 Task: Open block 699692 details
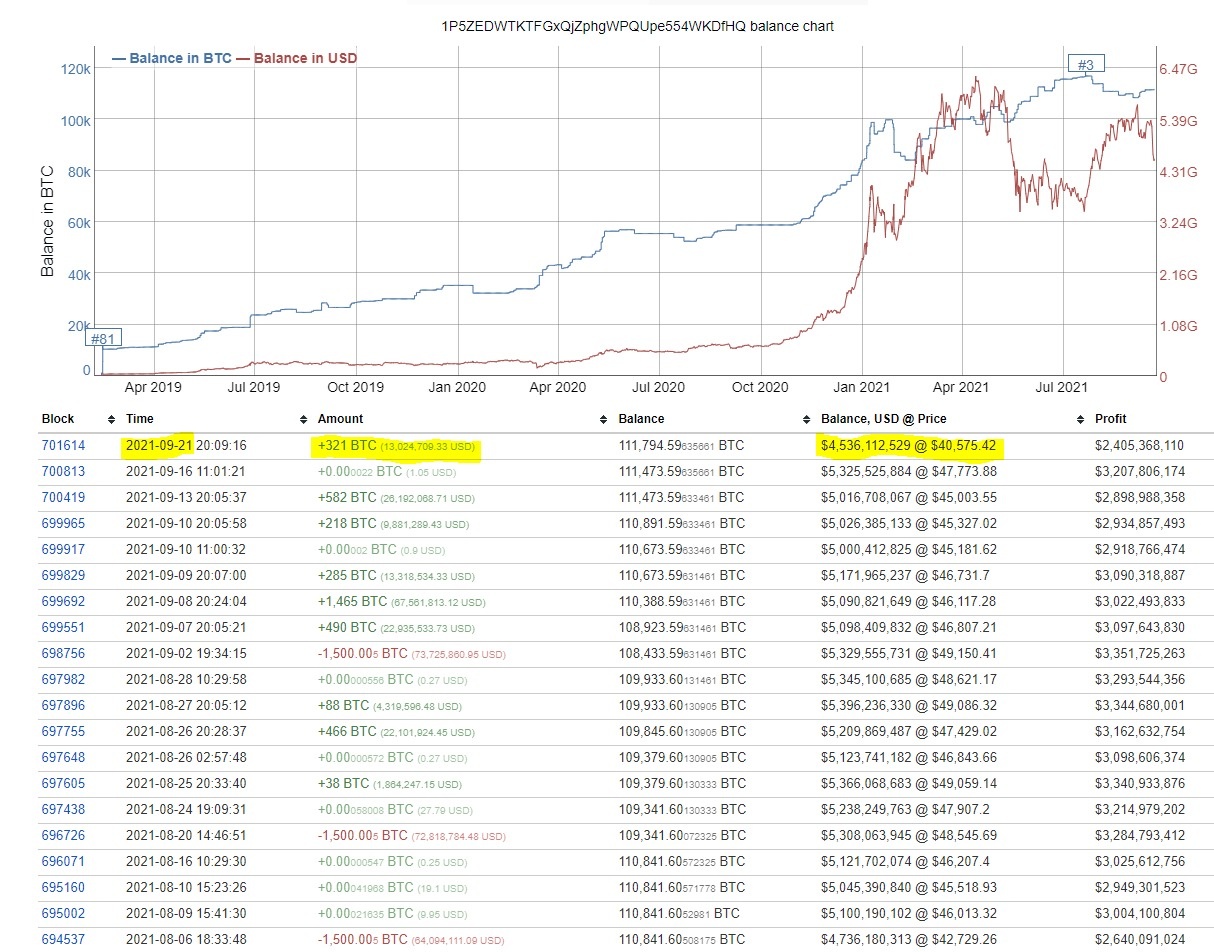(x=65, y=601)
